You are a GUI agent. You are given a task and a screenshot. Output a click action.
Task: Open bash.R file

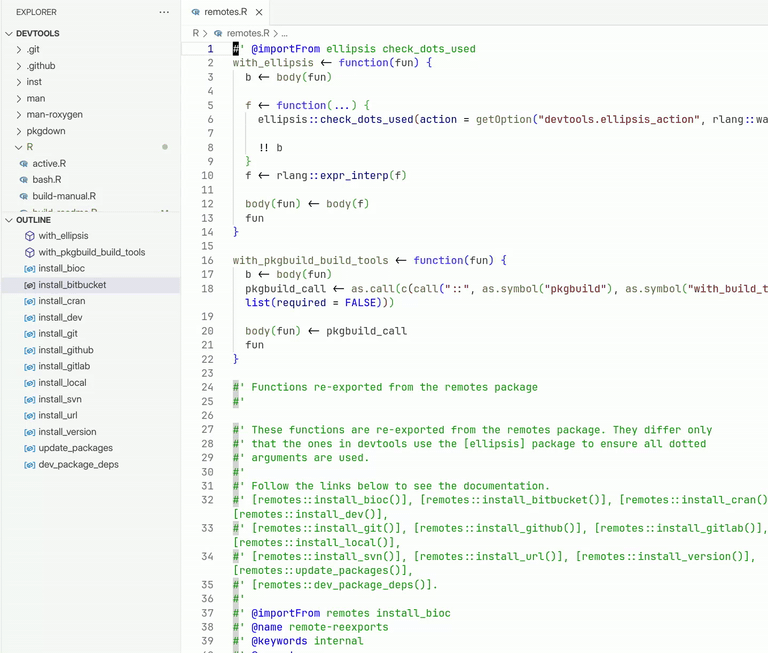click(x=47, y=180)
